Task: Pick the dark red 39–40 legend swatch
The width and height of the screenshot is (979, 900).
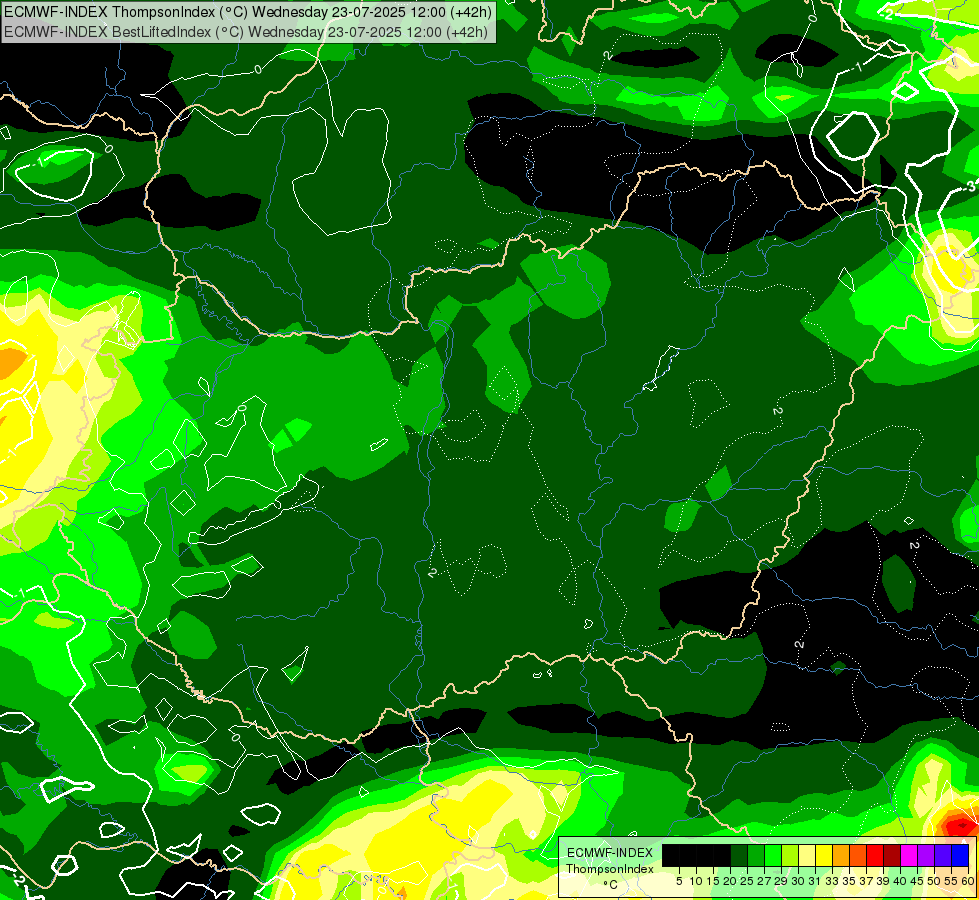Action: pyautogui.click(x=892, y=855)
